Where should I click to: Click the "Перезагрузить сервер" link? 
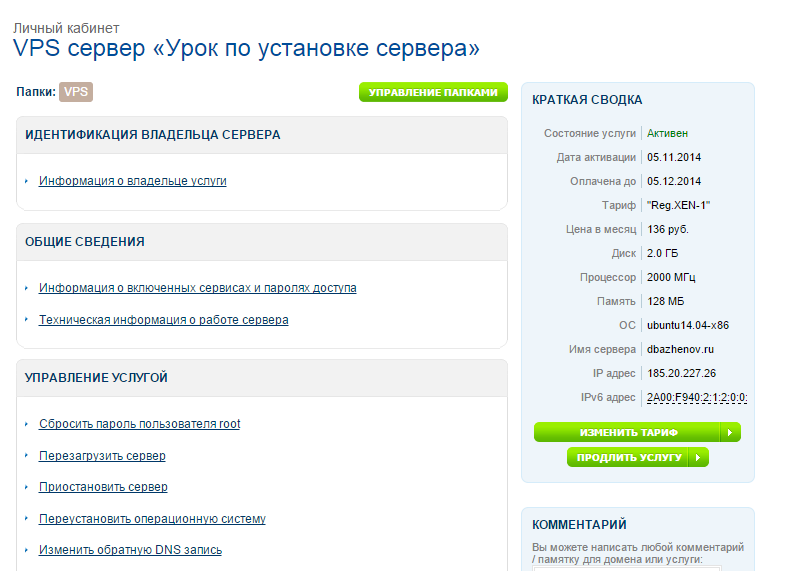[102, 456]
